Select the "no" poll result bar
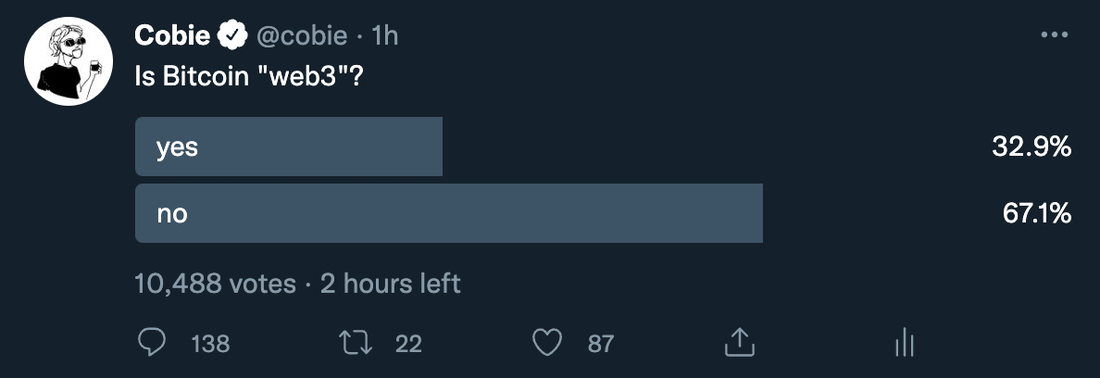Image resolution: width=1100 pixels, height=378 pixels. point(449,213)
